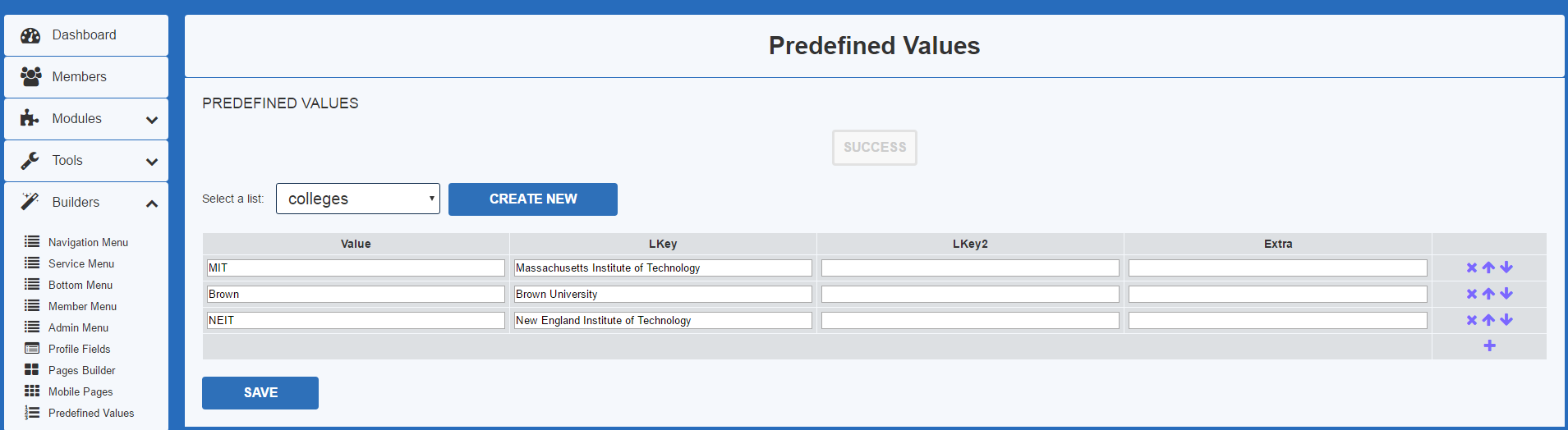The height and width of the screenshot is (430, 1568).
Task: Edit the NEIT Value field
Action: [x=356, y=321]
